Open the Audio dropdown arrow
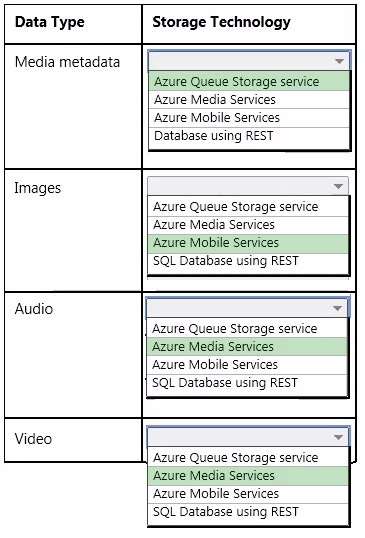This screenshot has height=538, width=365. (x=338, y=308)
